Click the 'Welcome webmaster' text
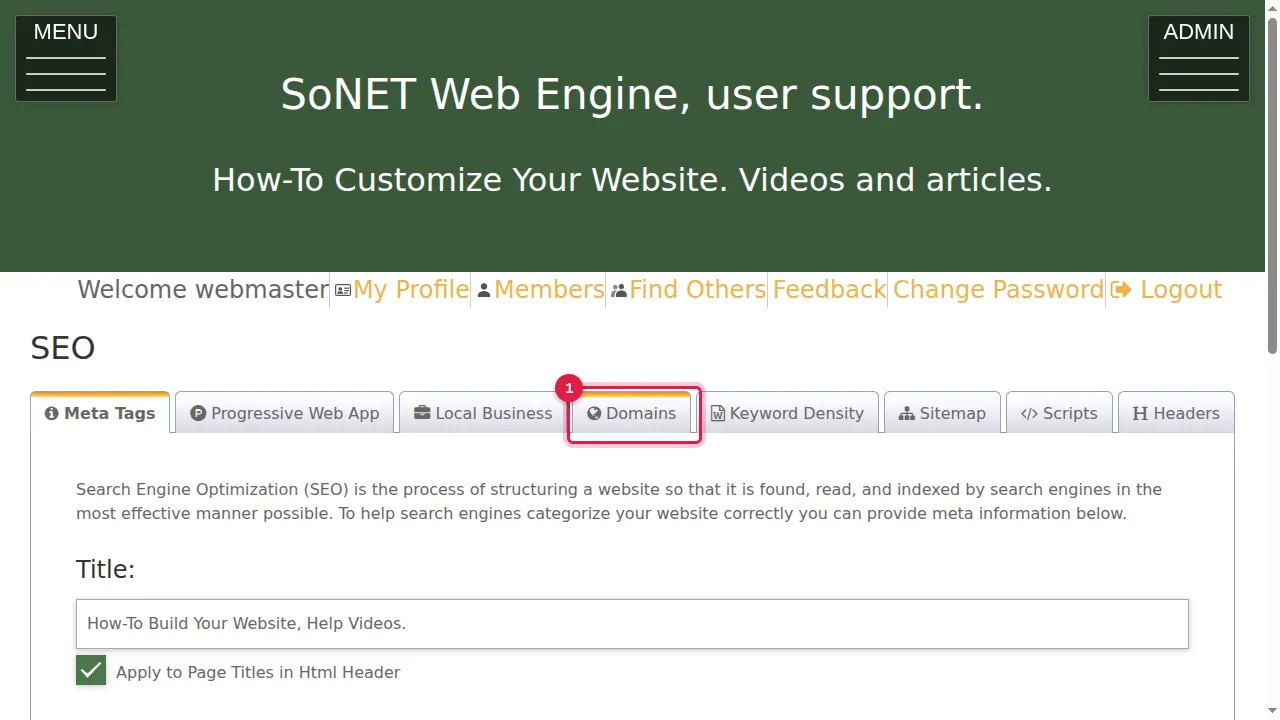 (x=203, y=290)
